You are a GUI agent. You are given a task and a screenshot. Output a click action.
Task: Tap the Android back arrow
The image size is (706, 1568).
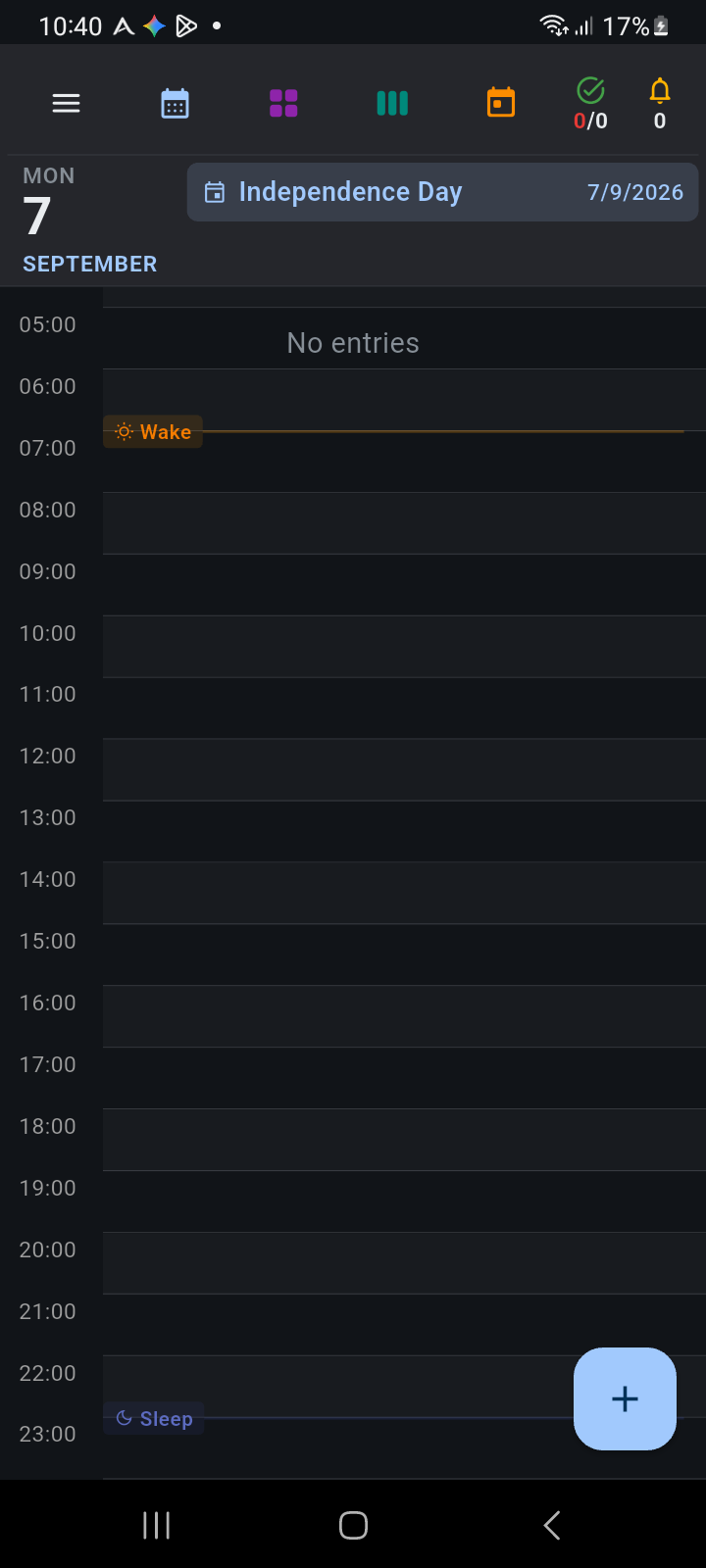(552, 1525)
